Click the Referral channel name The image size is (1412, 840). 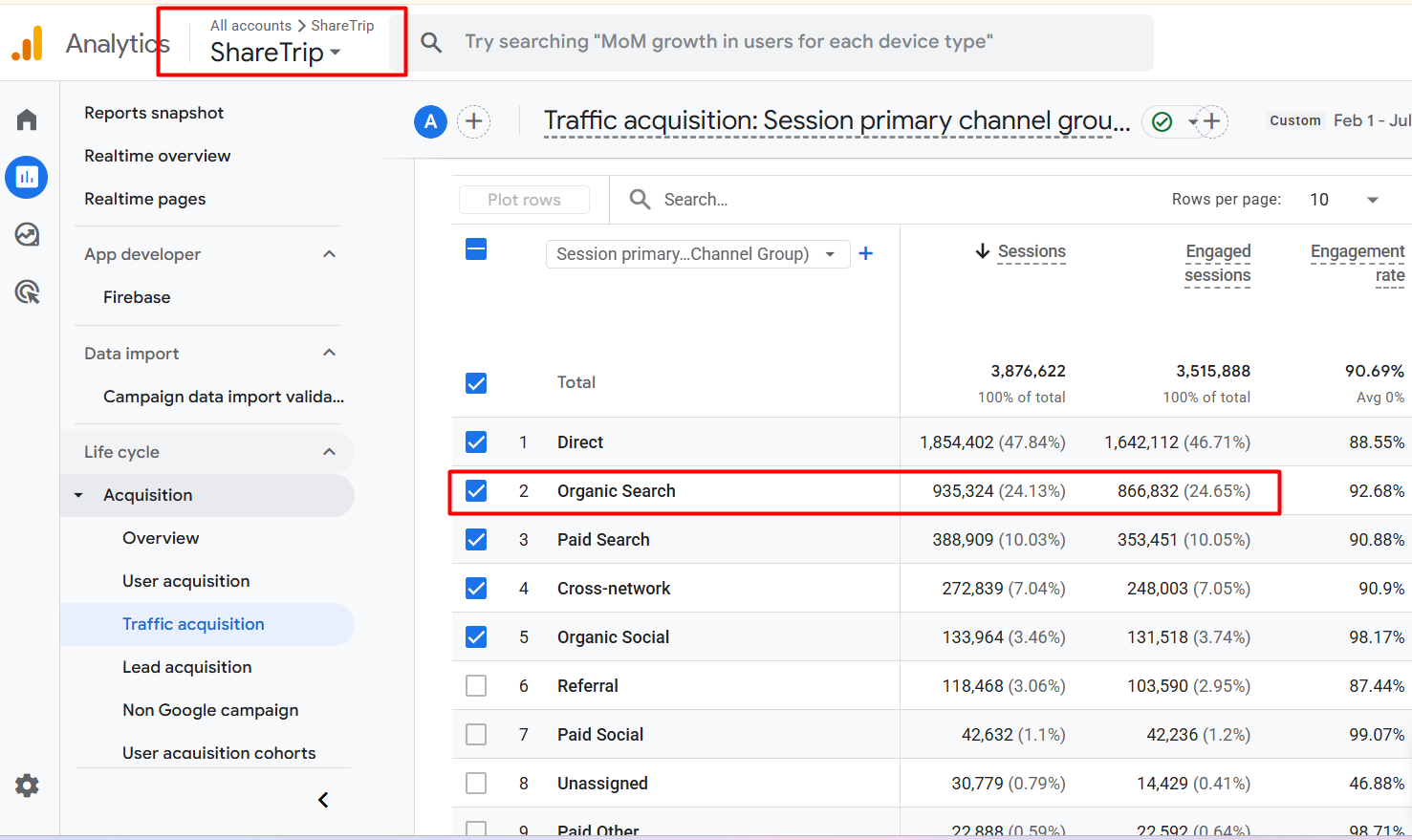pyautogui.click(x=588, y=686)
